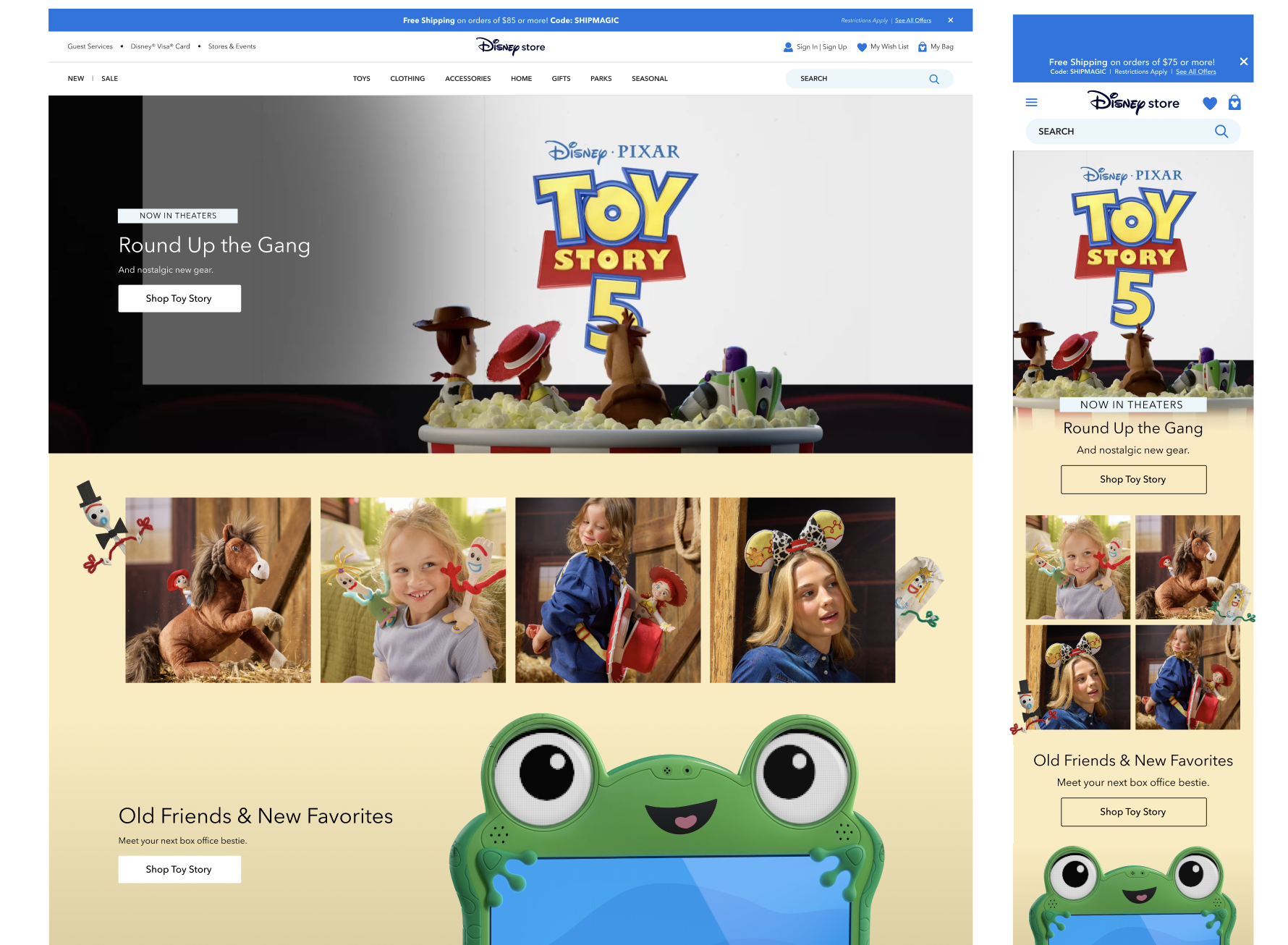Open the mobile shopping bag icon
1288x945 pixels.
(x=1235, y=103)
